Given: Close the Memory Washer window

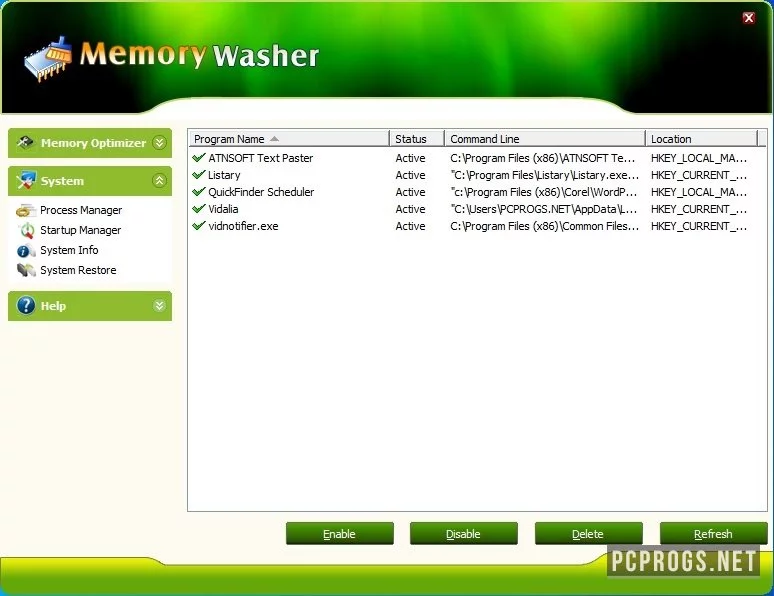Looking at the screenshot, I should click(748, 18).
